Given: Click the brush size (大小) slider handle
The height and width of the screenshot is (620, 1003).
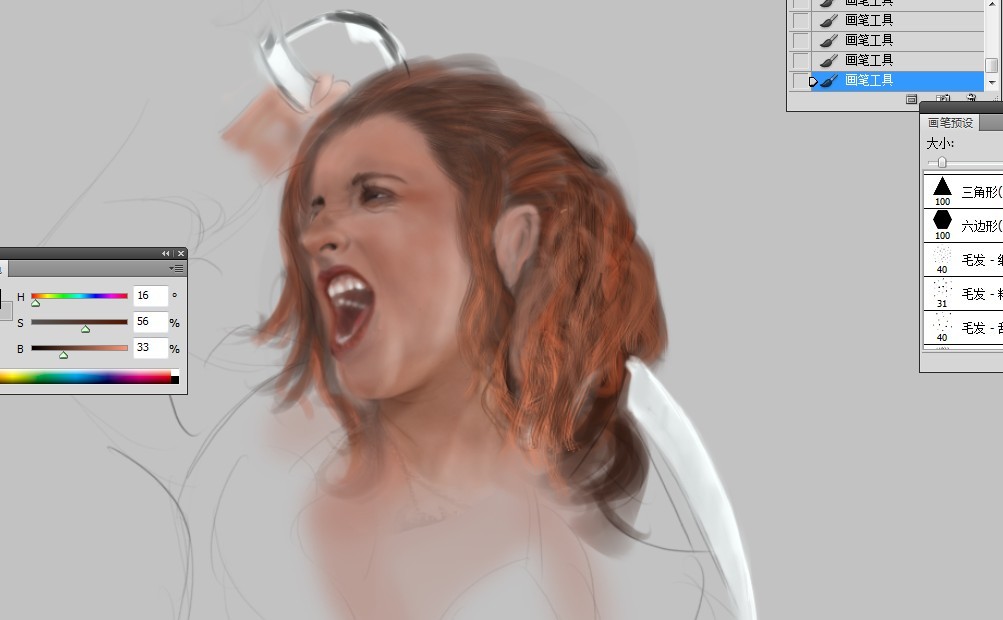Looking at the screenshot, I should (x=942, y=163).
